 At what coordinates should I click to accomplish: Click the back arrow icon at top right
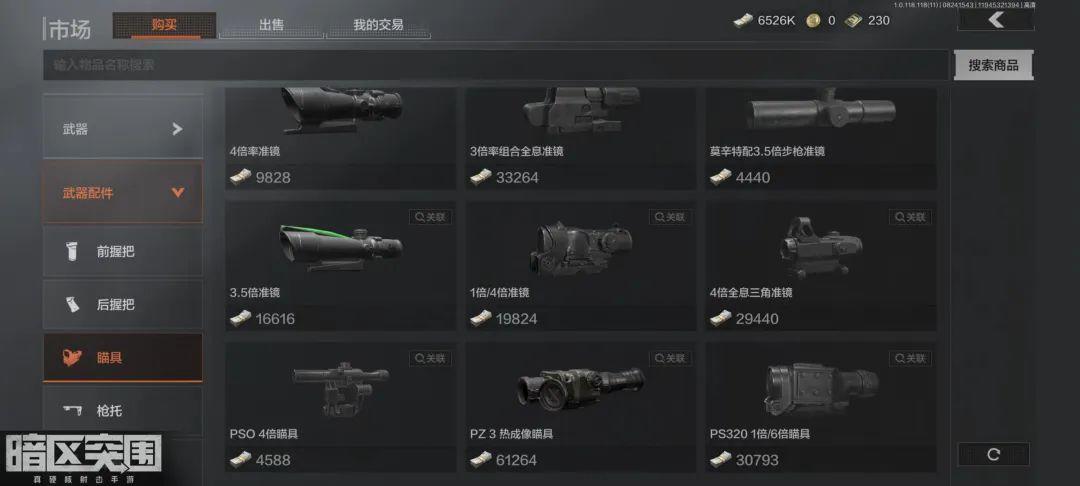[995, 20]
